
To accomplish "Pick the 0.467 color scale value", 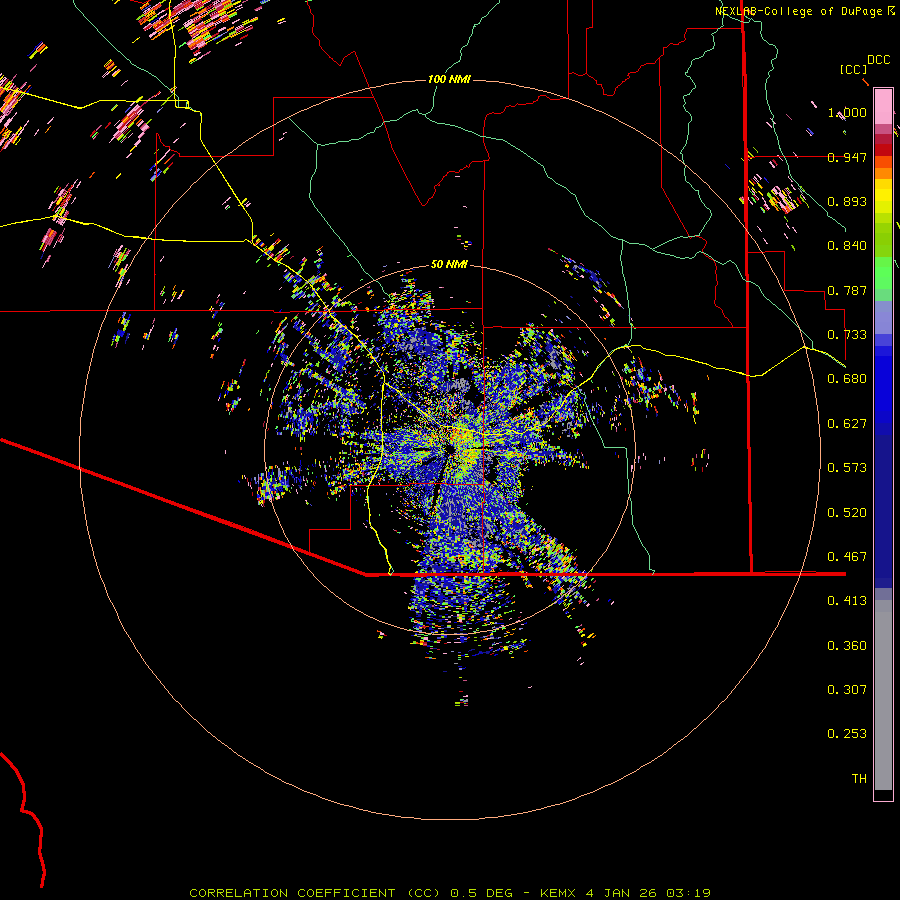I will click(x=847, y=557).
